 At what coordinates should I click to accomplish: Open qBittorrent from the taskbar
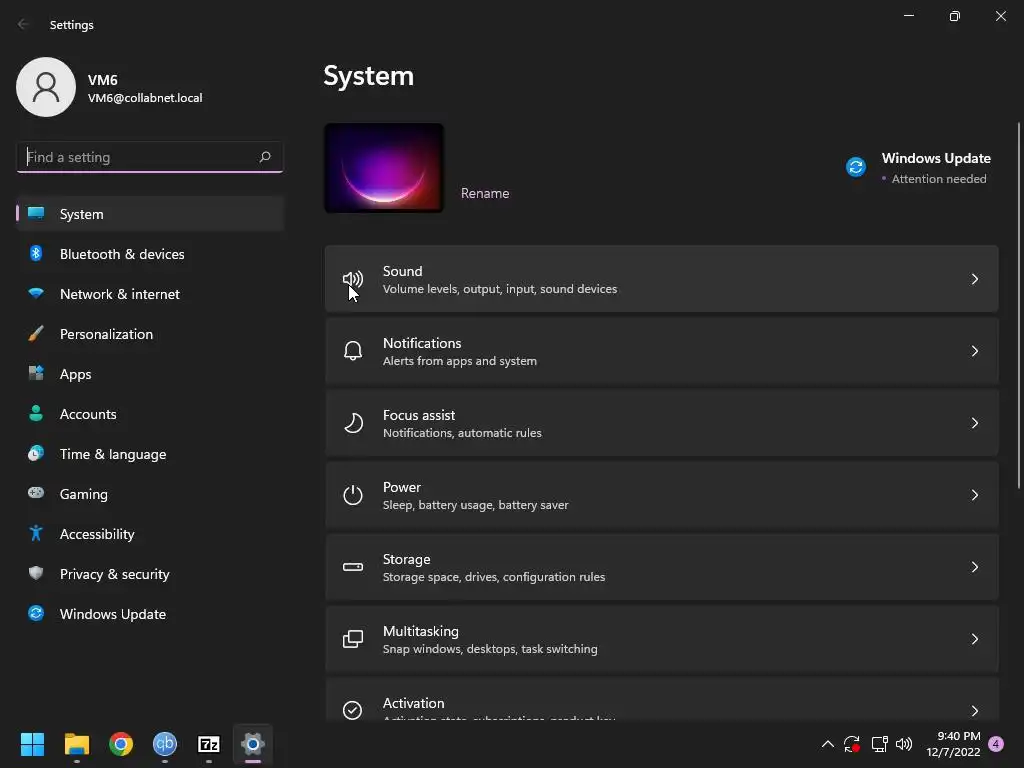coord(165,744)
